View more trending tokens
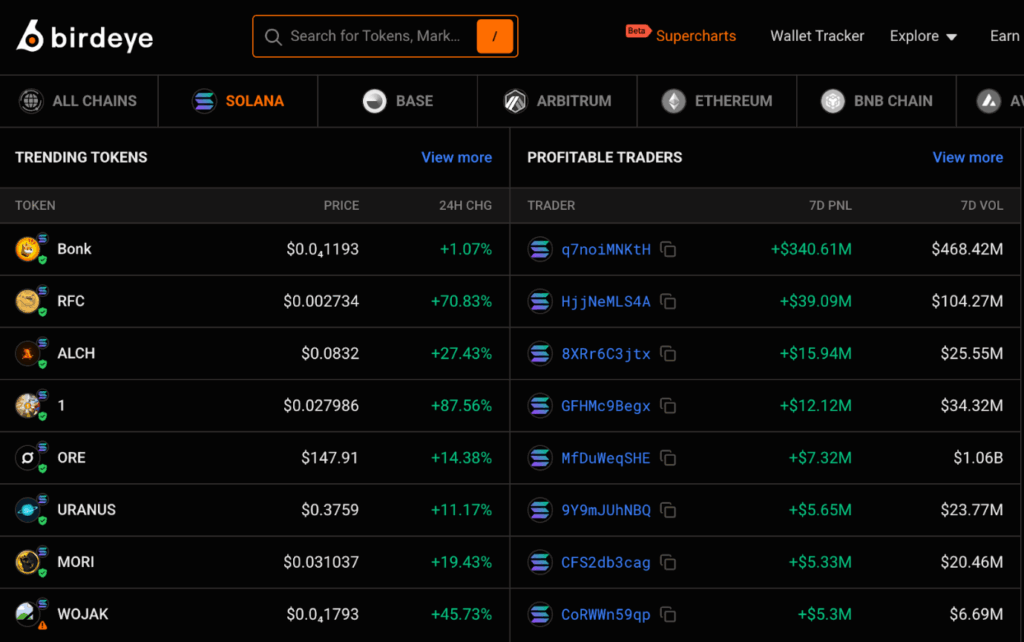 456,157
